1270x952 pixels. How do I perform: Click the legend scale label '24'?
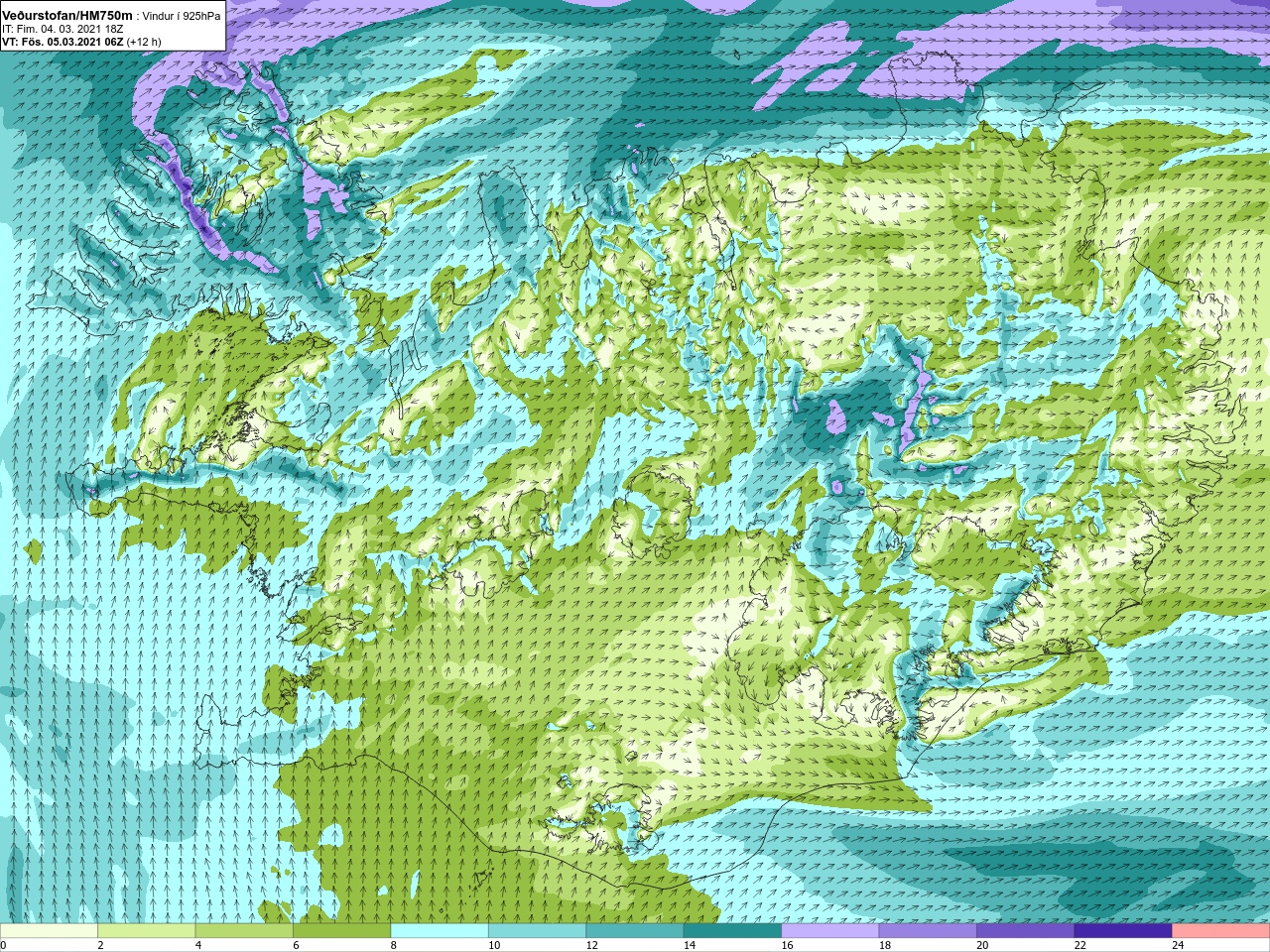click(x=1178, y=945)
